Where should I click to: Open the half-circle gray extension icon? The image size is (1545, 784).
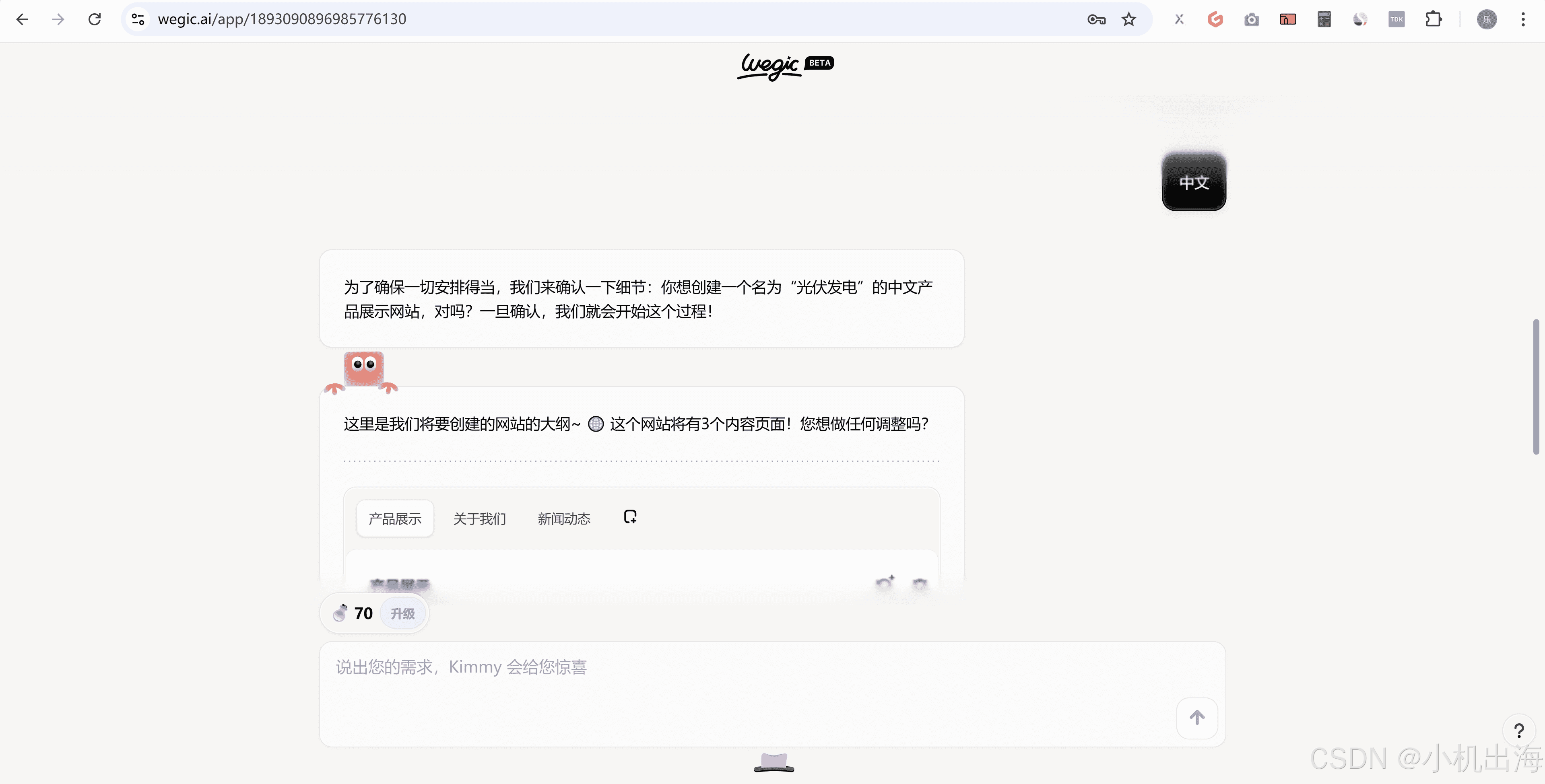pyautogui.click(x=1360, y=19)
